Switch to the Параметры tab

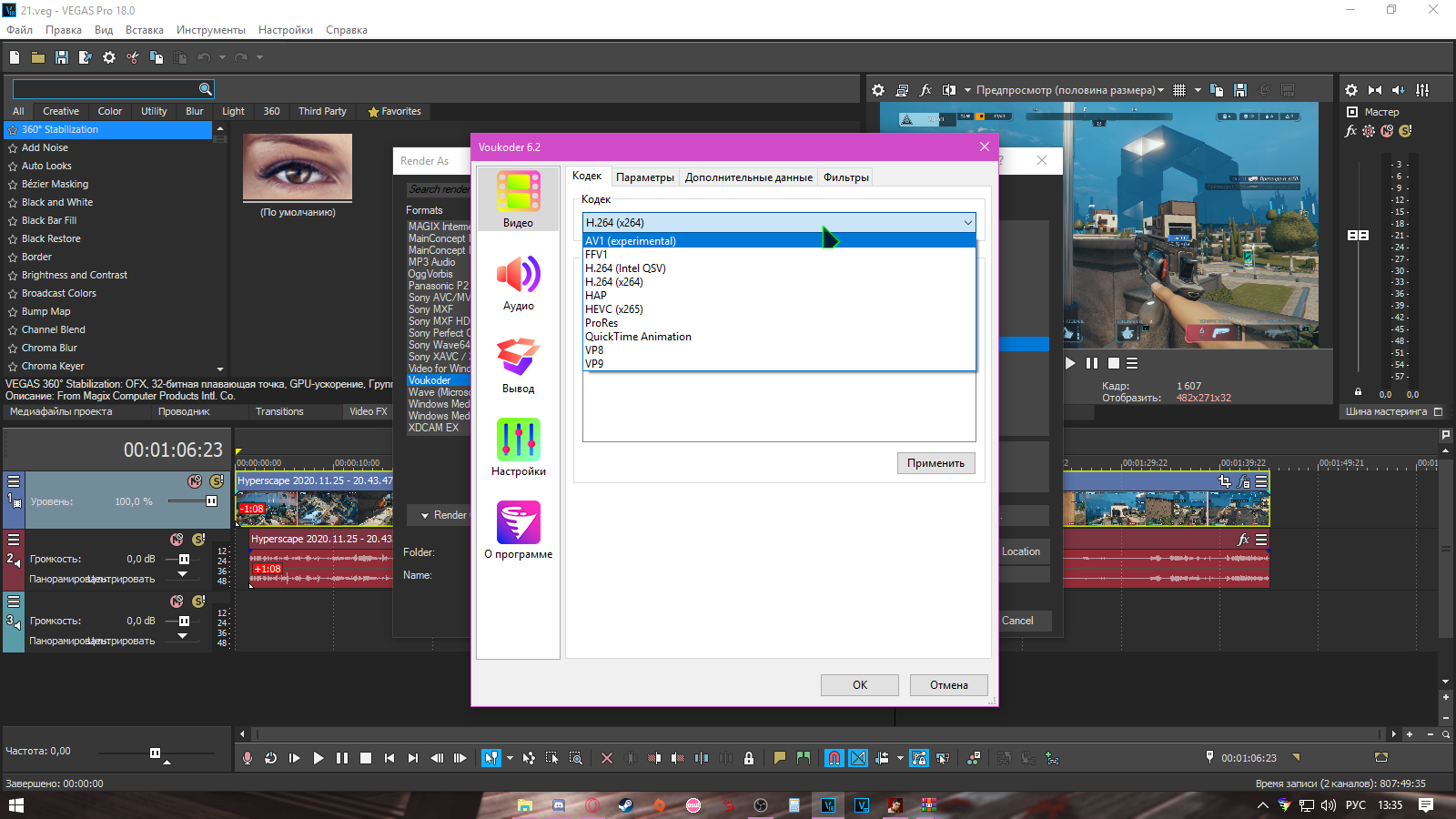pos(644,177)
